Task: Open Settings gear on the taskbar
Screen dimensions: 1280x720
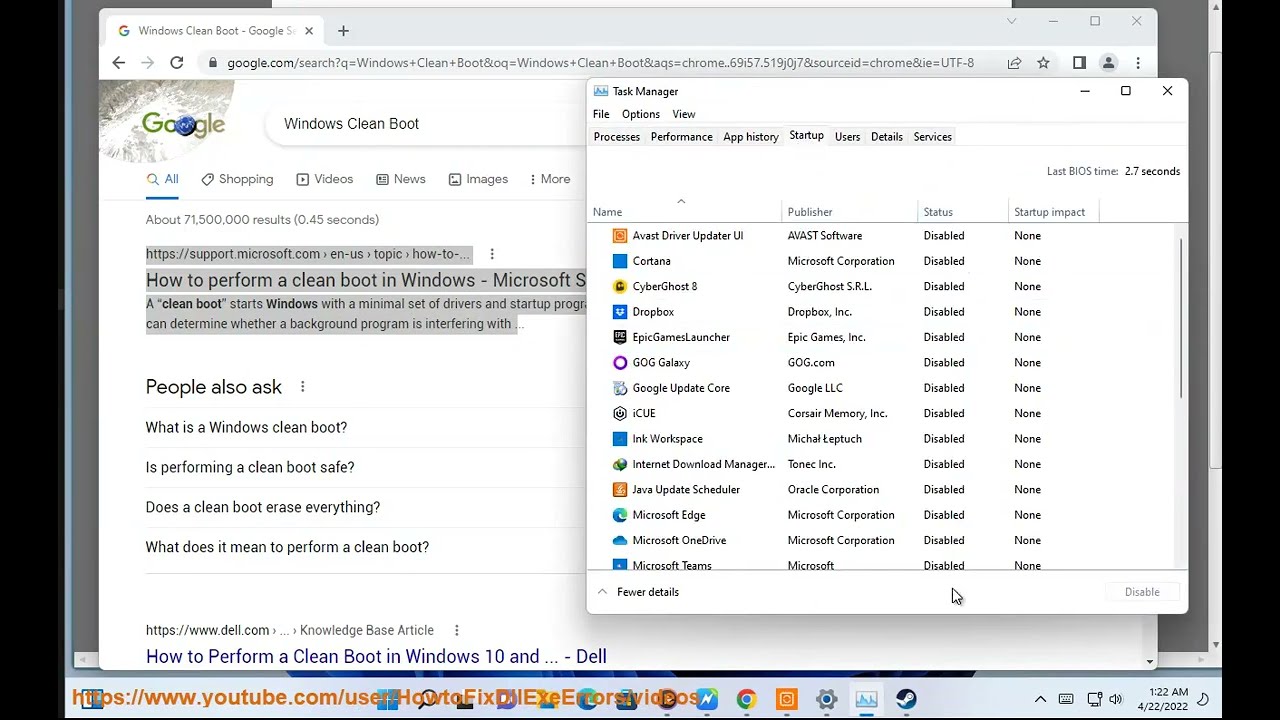Action: coord(826,699)
